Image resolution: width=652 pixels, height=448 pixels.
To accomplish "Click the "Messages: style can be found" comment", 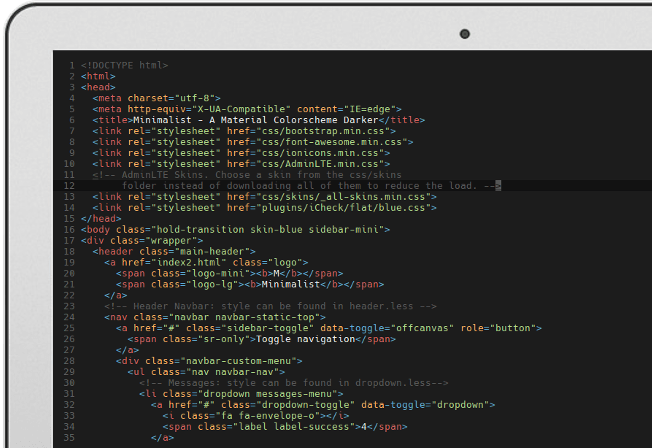I will [x=294, y=383].
